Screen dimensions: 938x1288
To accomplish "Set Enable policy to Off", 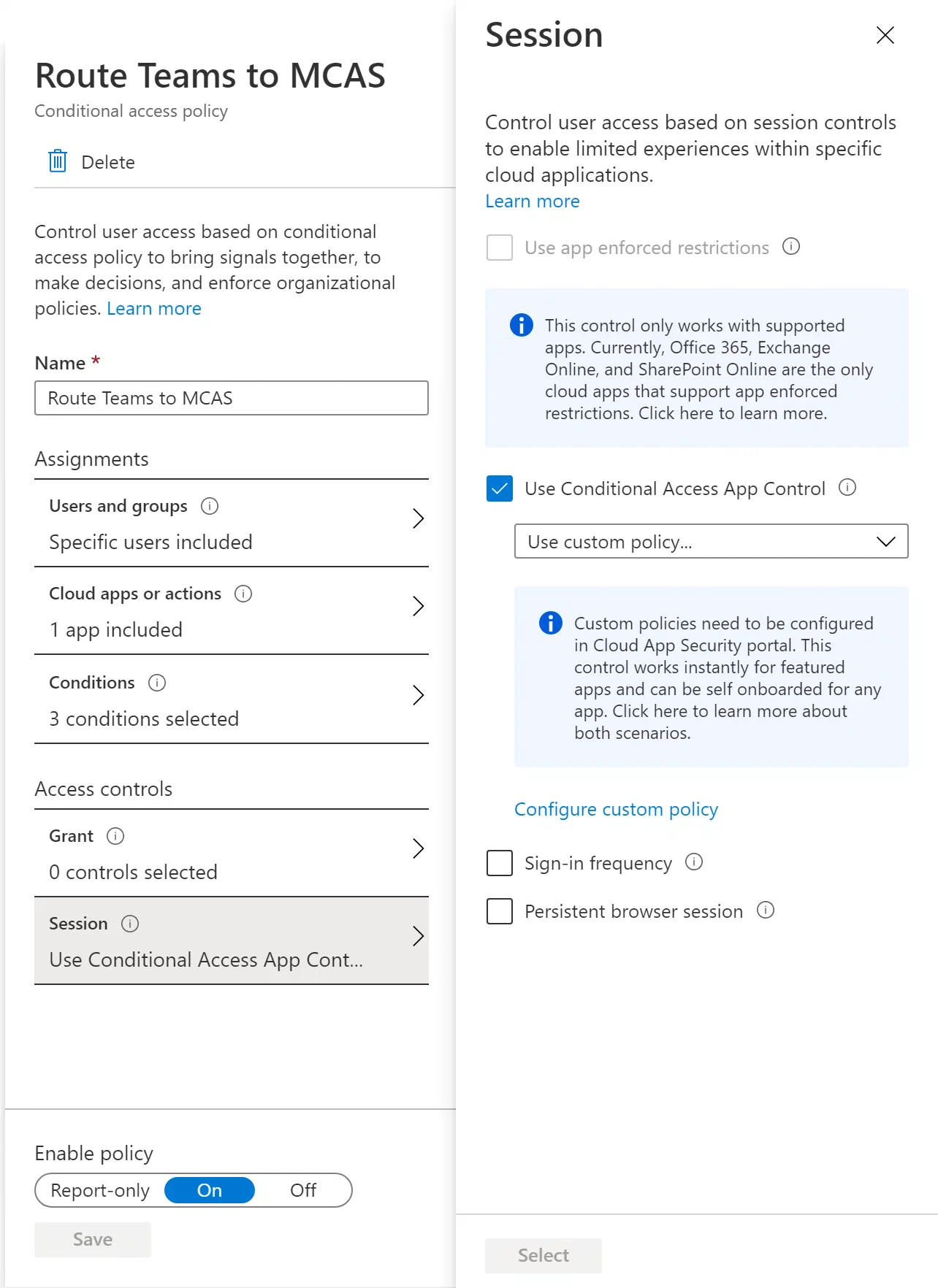I will (303, 1190).
